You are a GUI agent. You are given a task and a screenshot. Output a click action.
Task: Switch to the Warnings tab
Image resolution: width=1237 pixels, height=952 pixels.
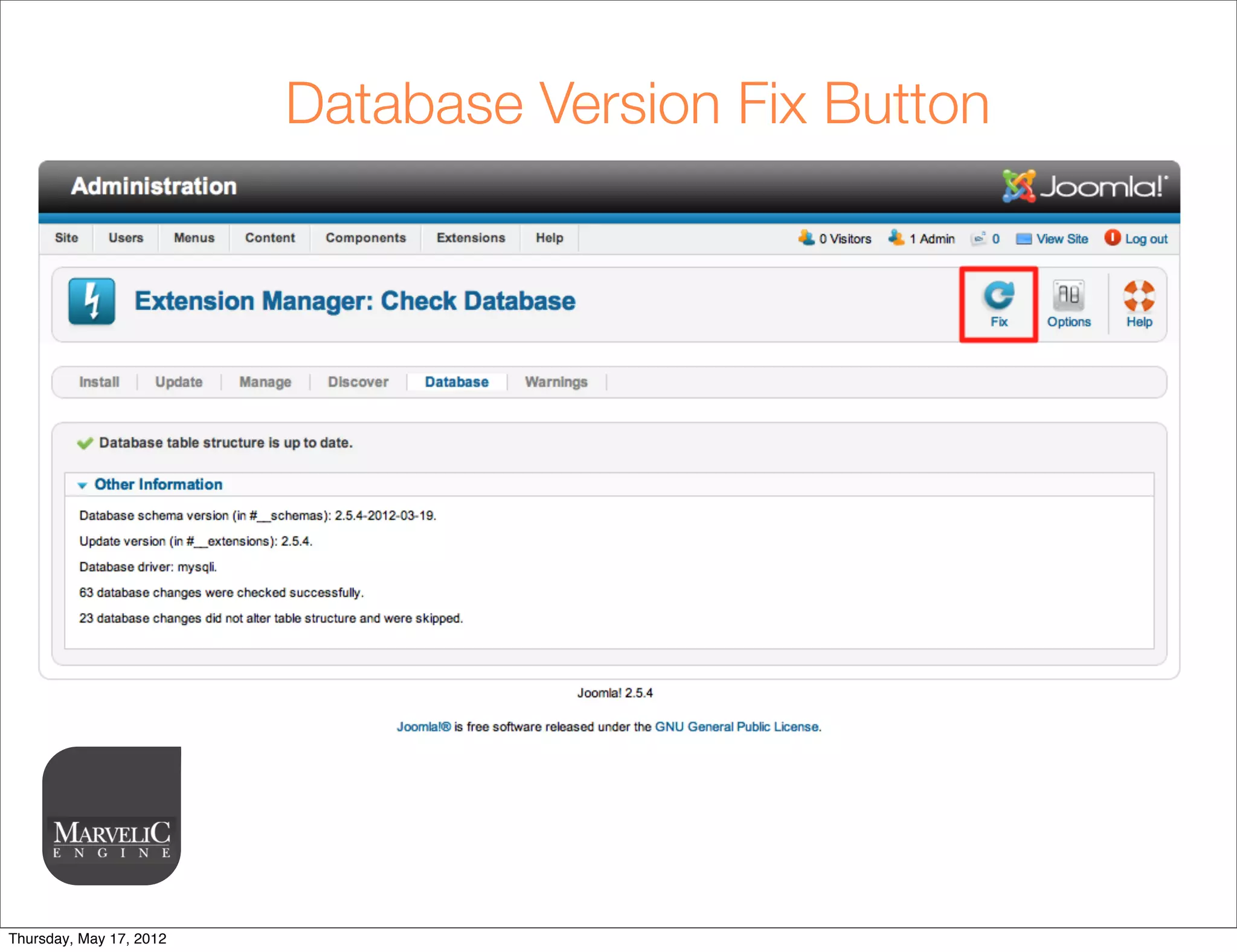coord(556,382)
